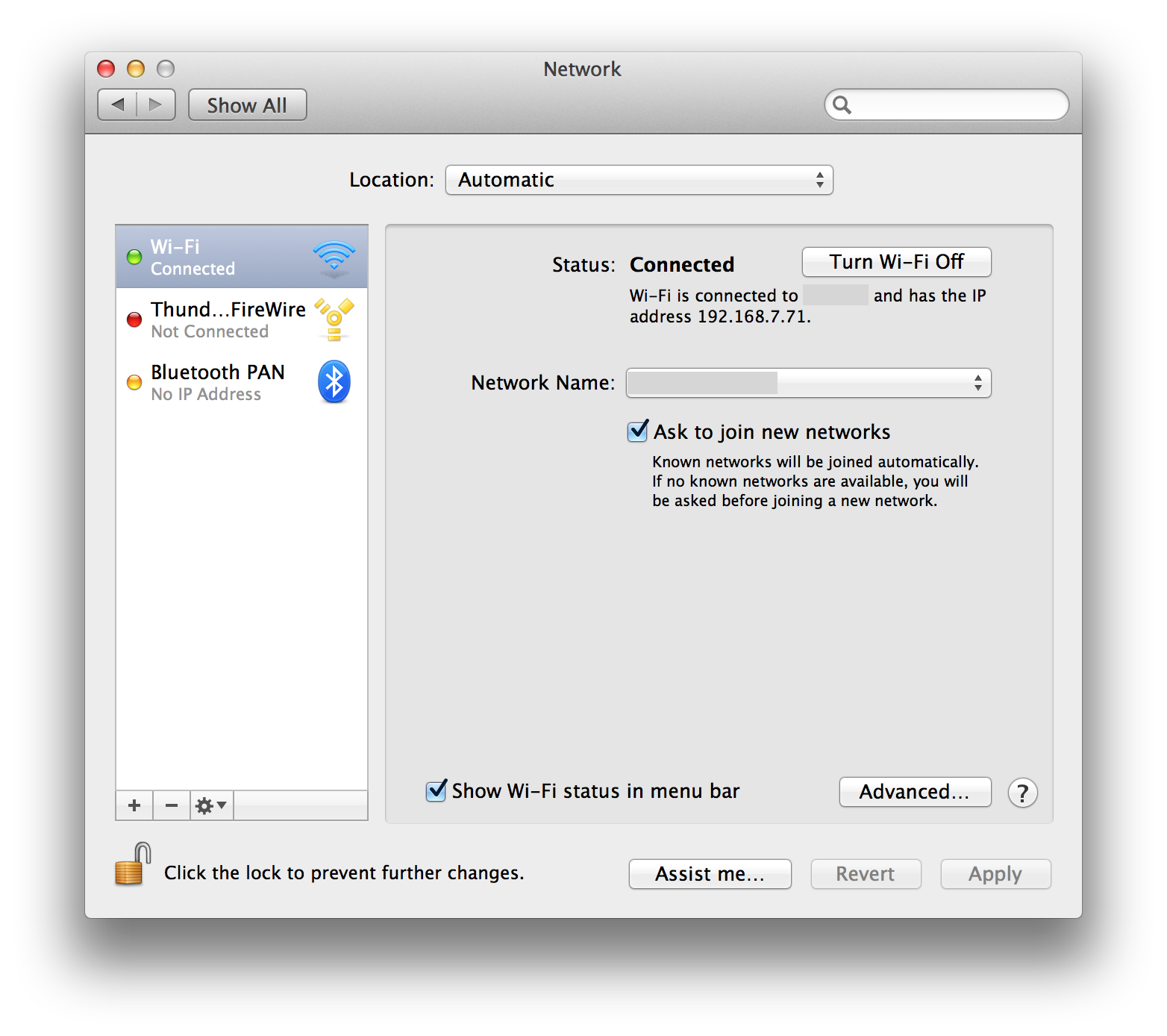This screenshot has width=1167, height=1036.
Task: Click the 'Not Connected' label under Thunderbolt
Action: tap(210, 331)
